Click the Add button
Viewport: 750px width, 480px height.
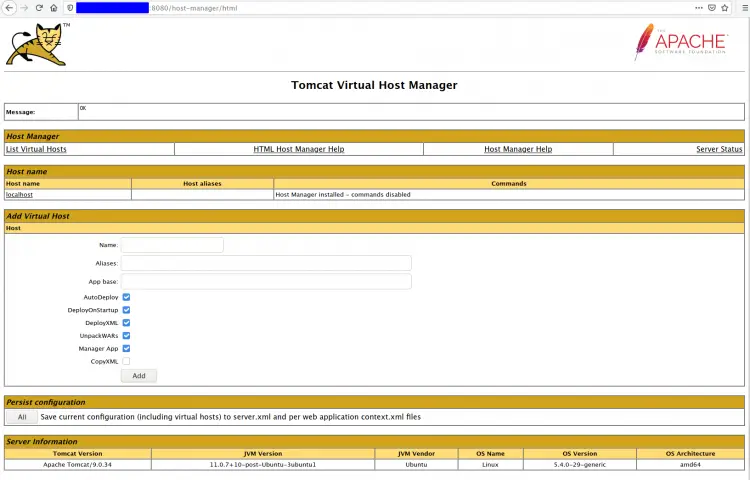(x=139, y=376)
